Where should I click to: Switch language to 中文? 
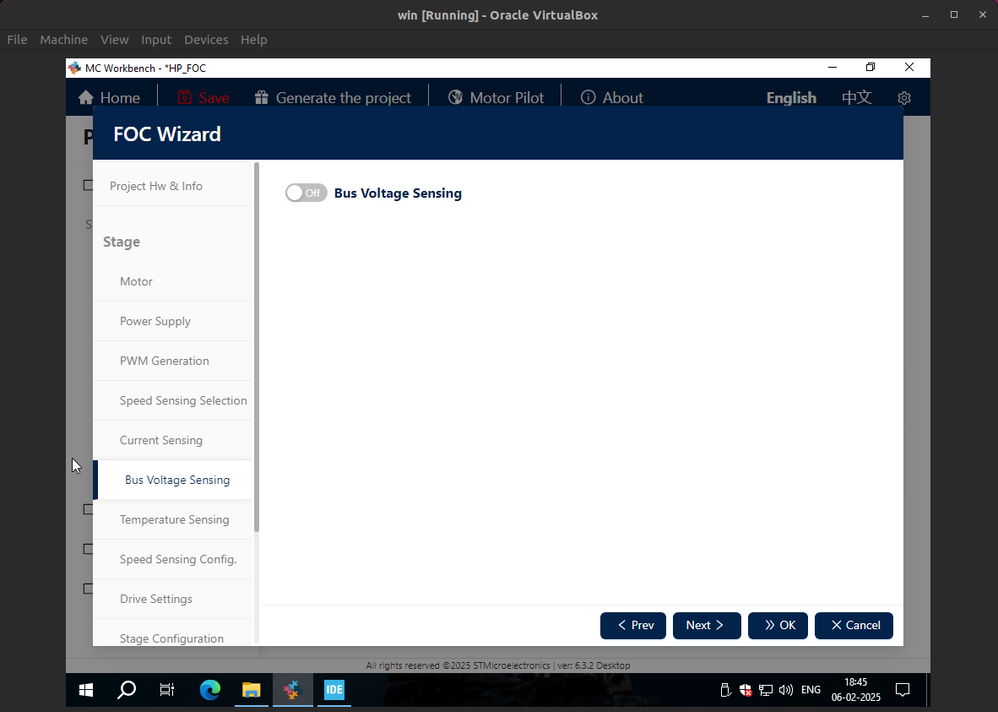click(x=857, y=97)
